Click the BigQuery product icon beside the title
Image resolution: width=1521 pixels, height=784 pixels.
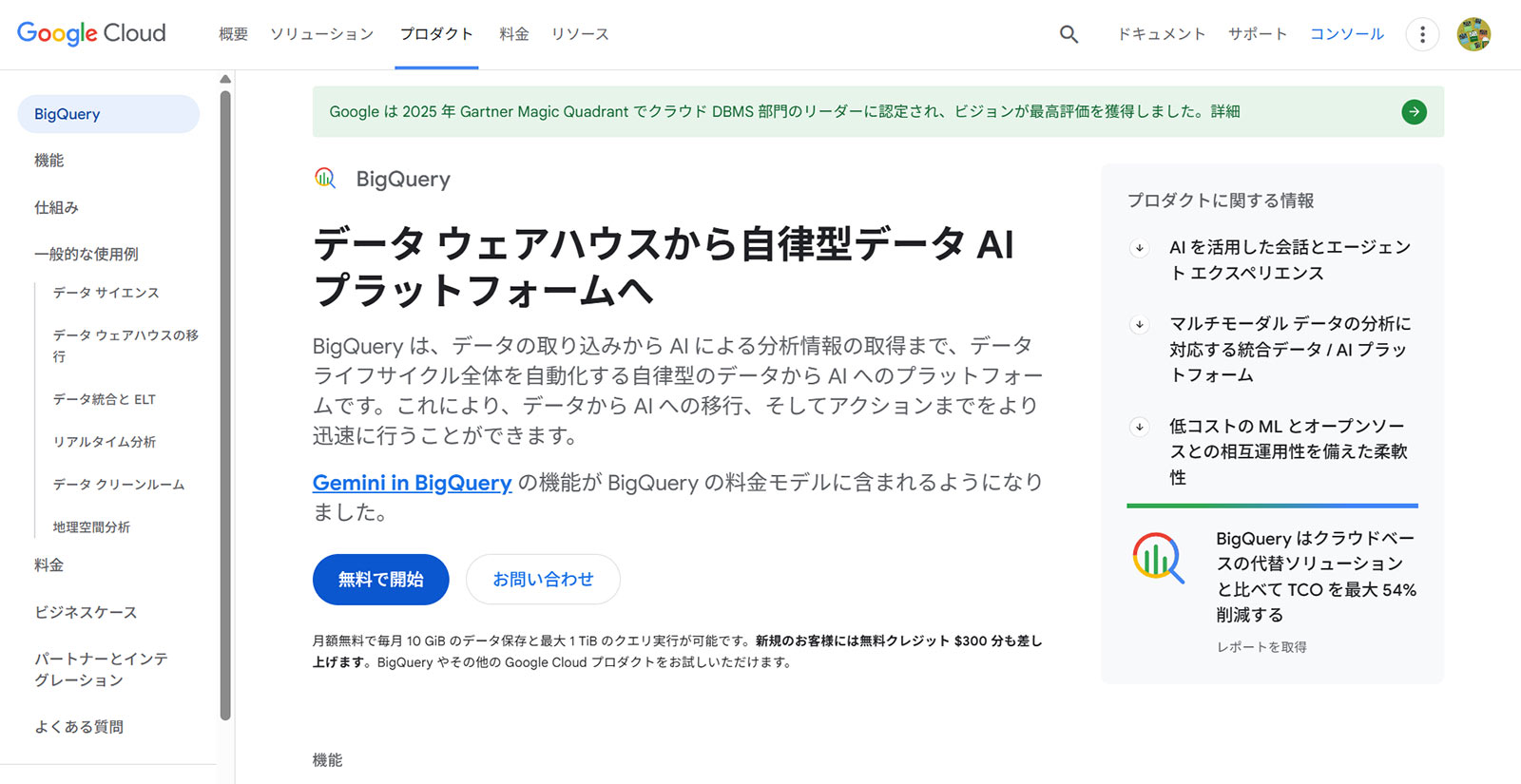coord(325,178)
